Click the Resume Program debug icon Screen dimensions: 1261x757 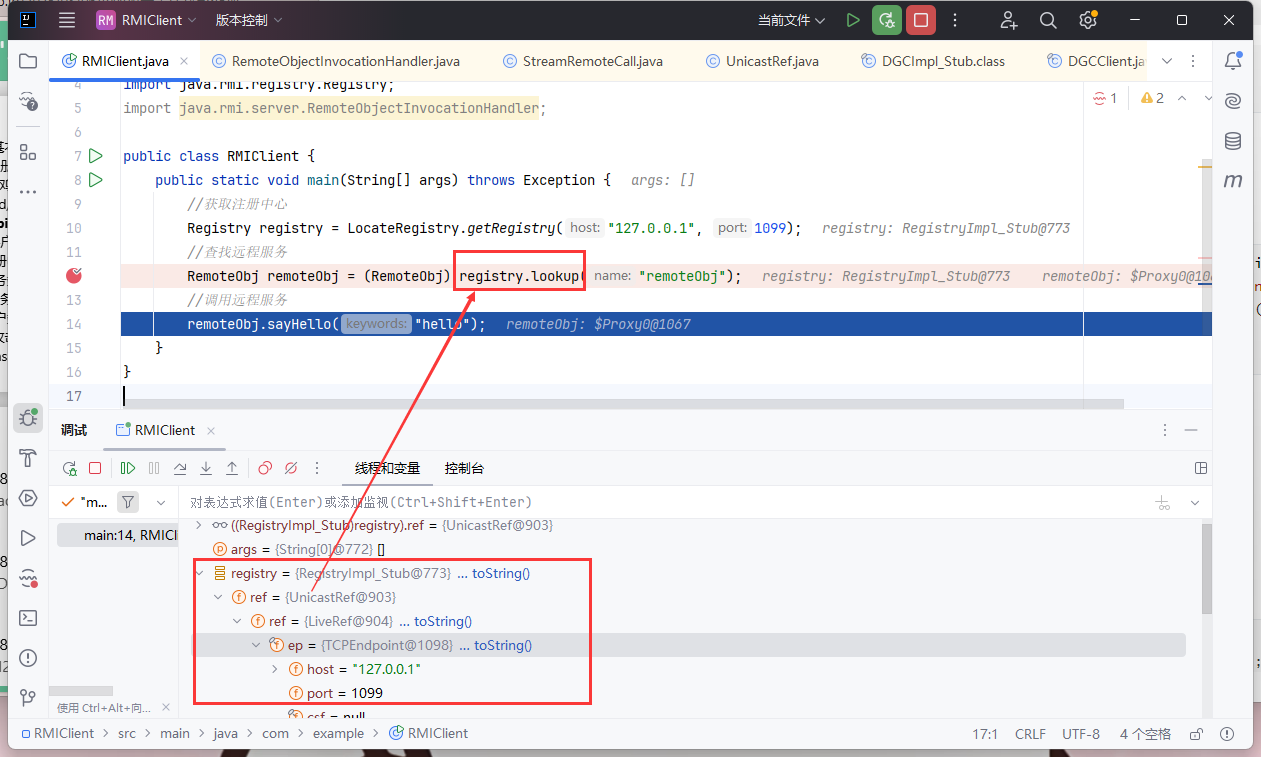[x=127, y=468]
